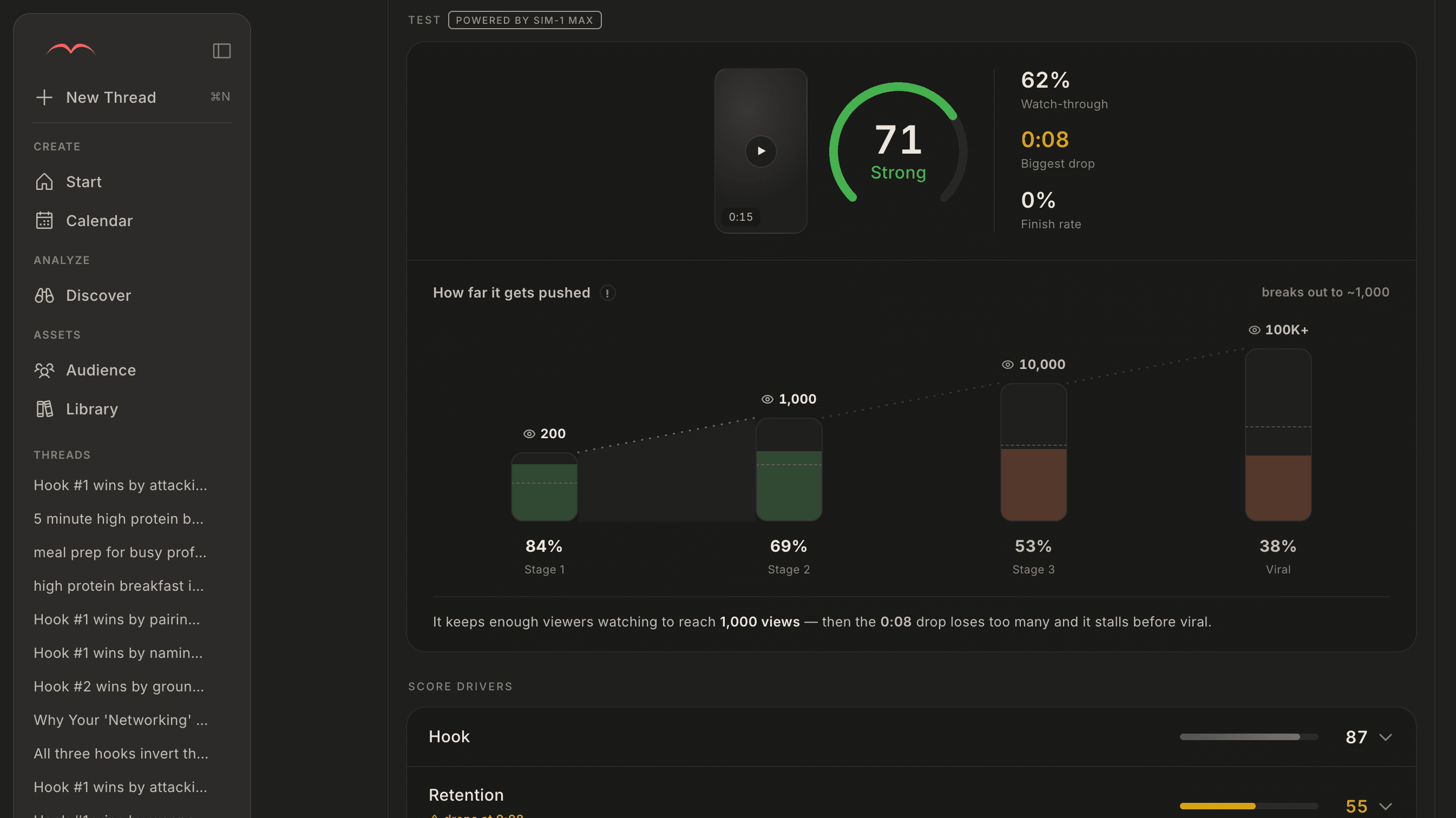Viewport: 1456px width, 818px height.
Task: Click the Start home icon
Action: [x=44, y=181]
